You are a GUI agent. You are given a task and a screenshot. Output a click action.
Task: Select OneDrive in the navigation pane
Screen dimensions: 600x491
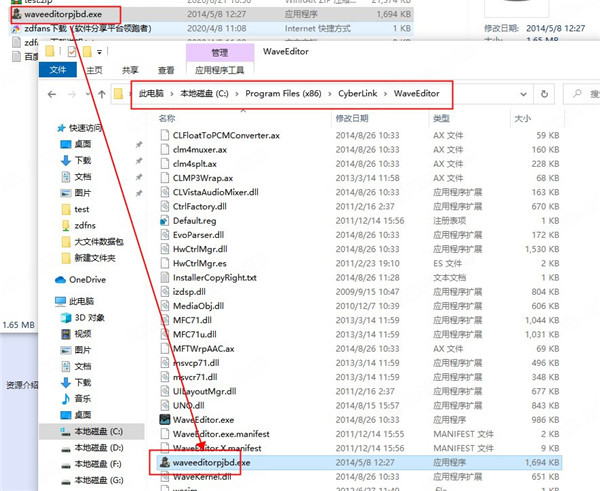click(87, 280)
